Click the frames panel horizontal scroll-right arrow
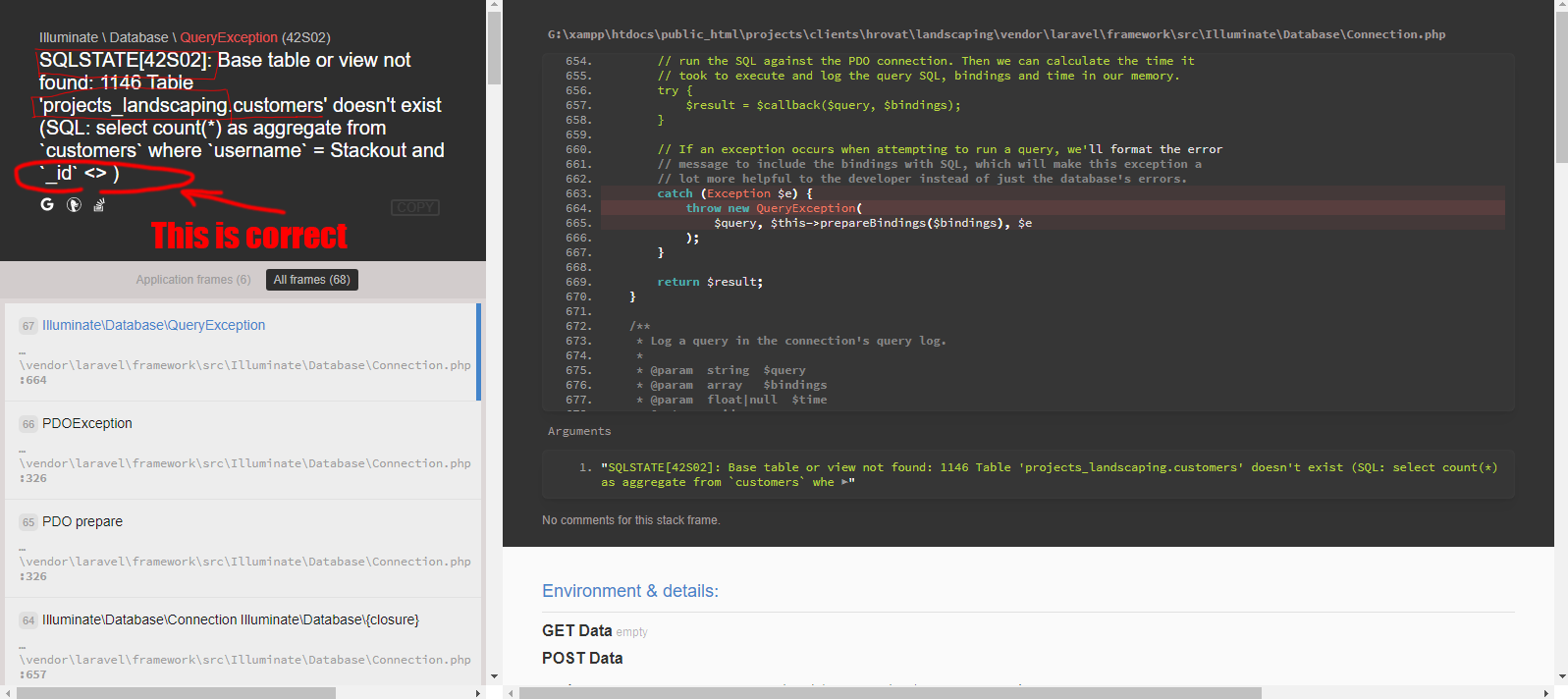The width and height of the screenshot is (1568, 699). 478,692
